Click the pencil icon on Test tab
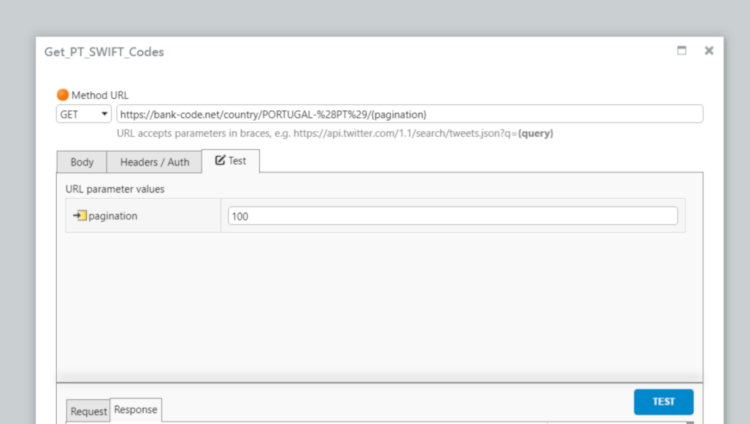The image size is (750, 424). (x=220, y=160)
